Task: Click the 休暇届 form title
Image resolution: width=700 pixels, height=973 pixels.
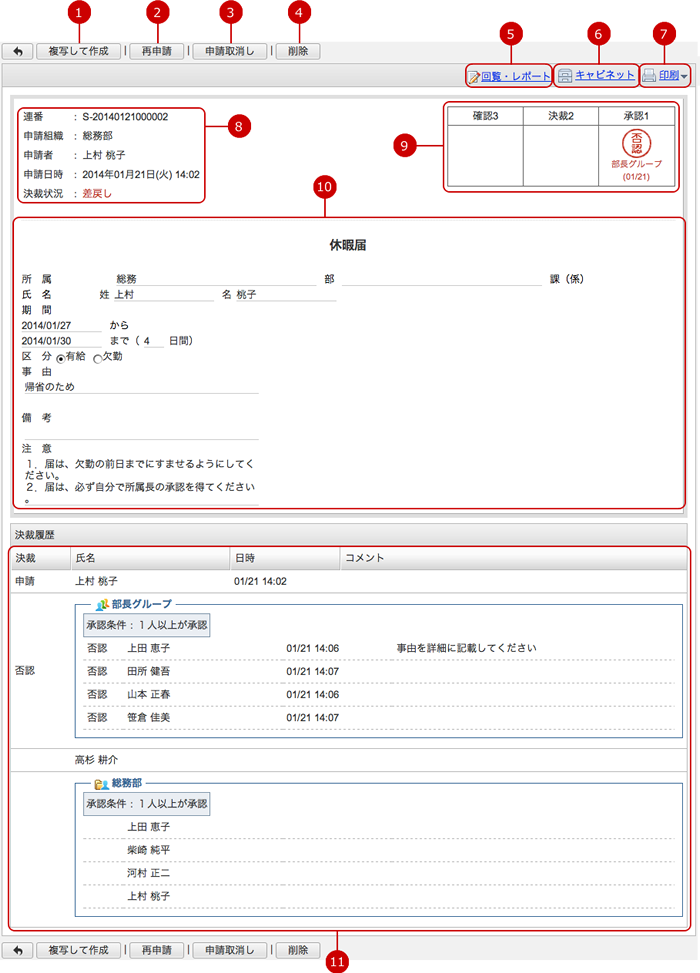Action: [x=348, y=245]
